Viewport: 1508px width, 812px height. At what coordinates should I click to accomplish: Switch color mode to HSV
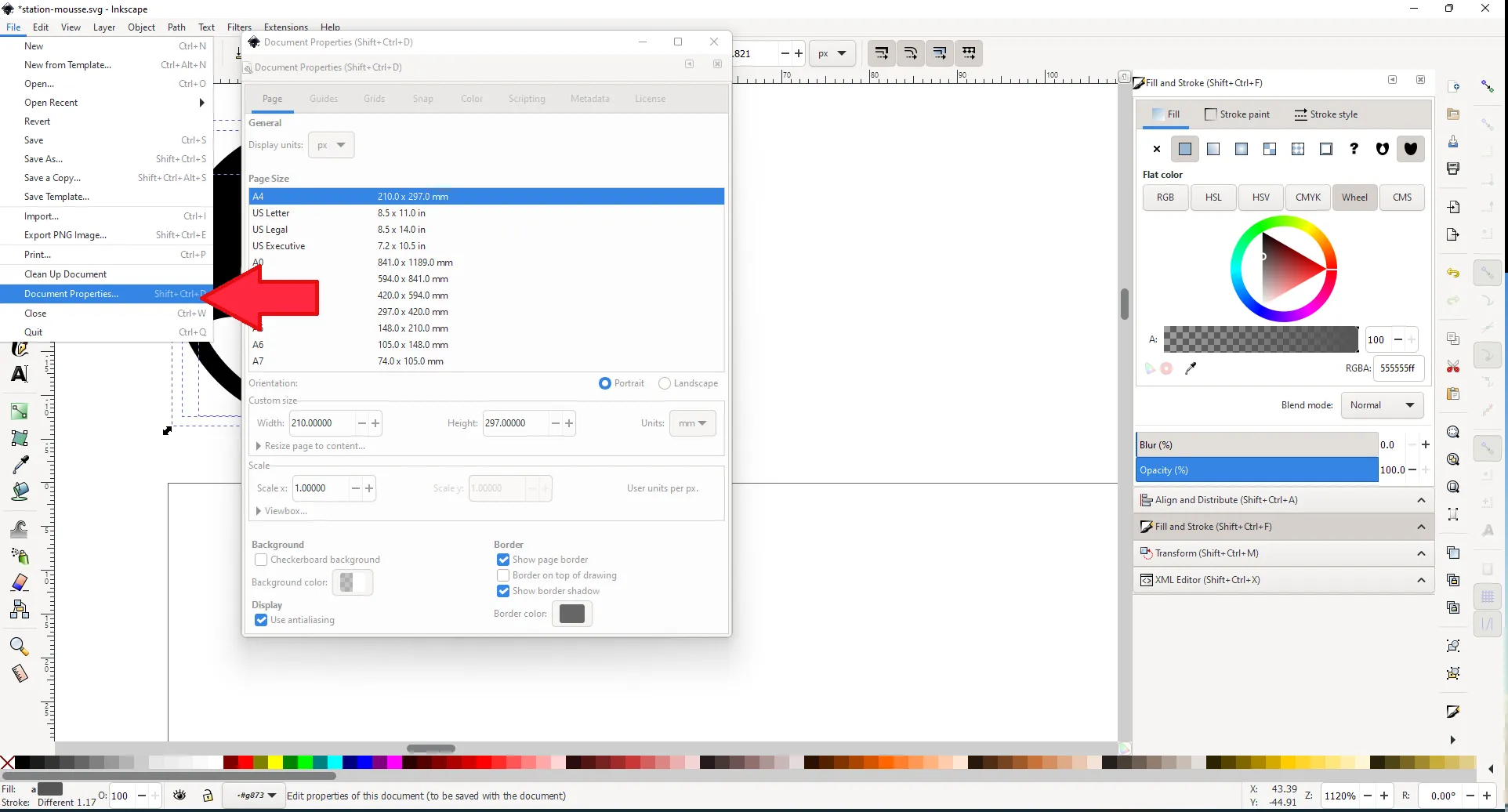(1261, 198)
